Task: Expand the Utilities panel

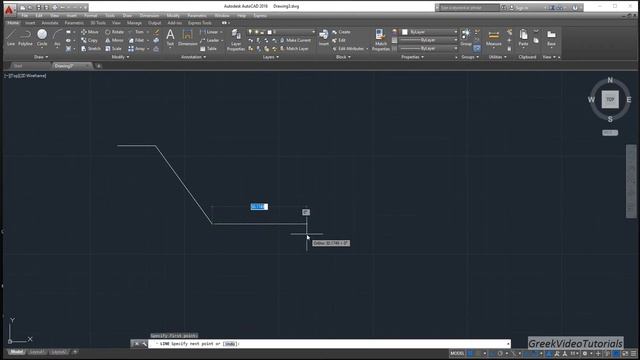Action: (498, 57)
